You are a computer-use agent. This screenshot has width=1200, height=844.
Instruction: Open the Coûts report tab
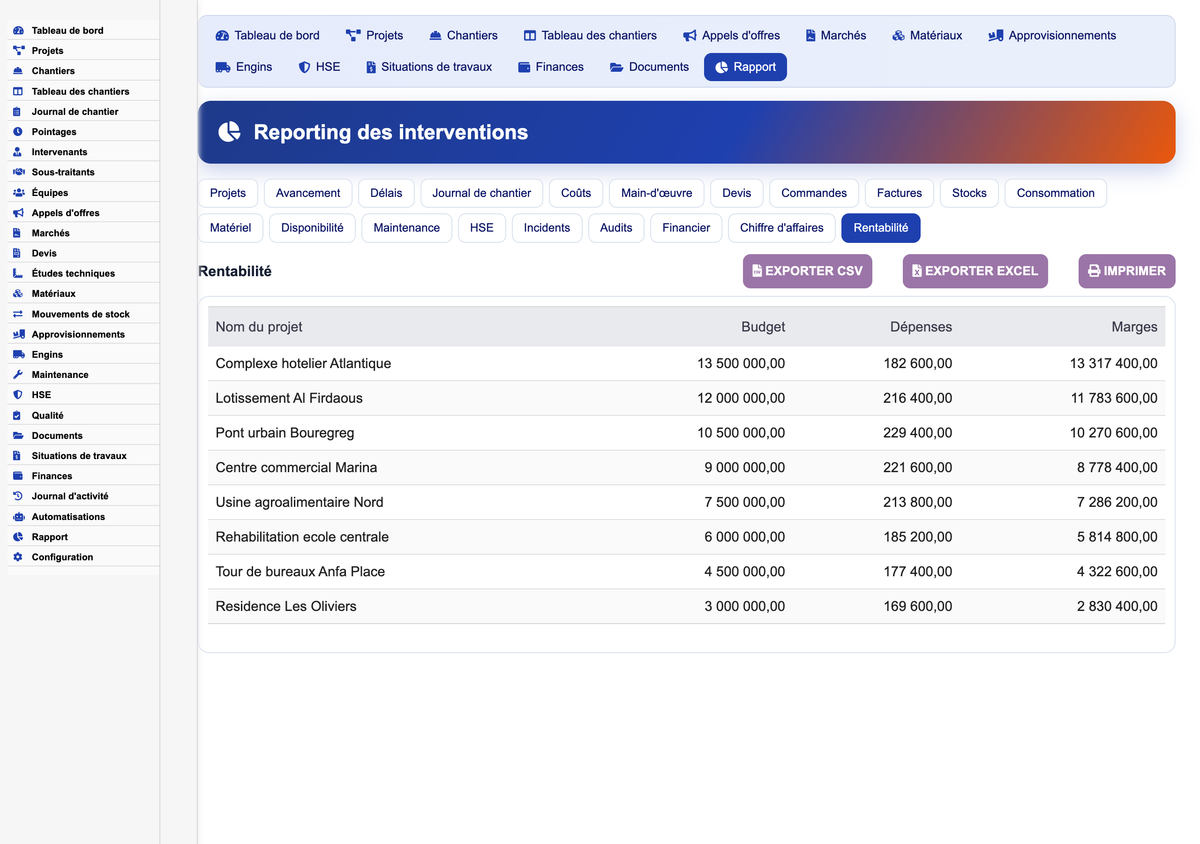pyautogui.click(x=576, y=193)
